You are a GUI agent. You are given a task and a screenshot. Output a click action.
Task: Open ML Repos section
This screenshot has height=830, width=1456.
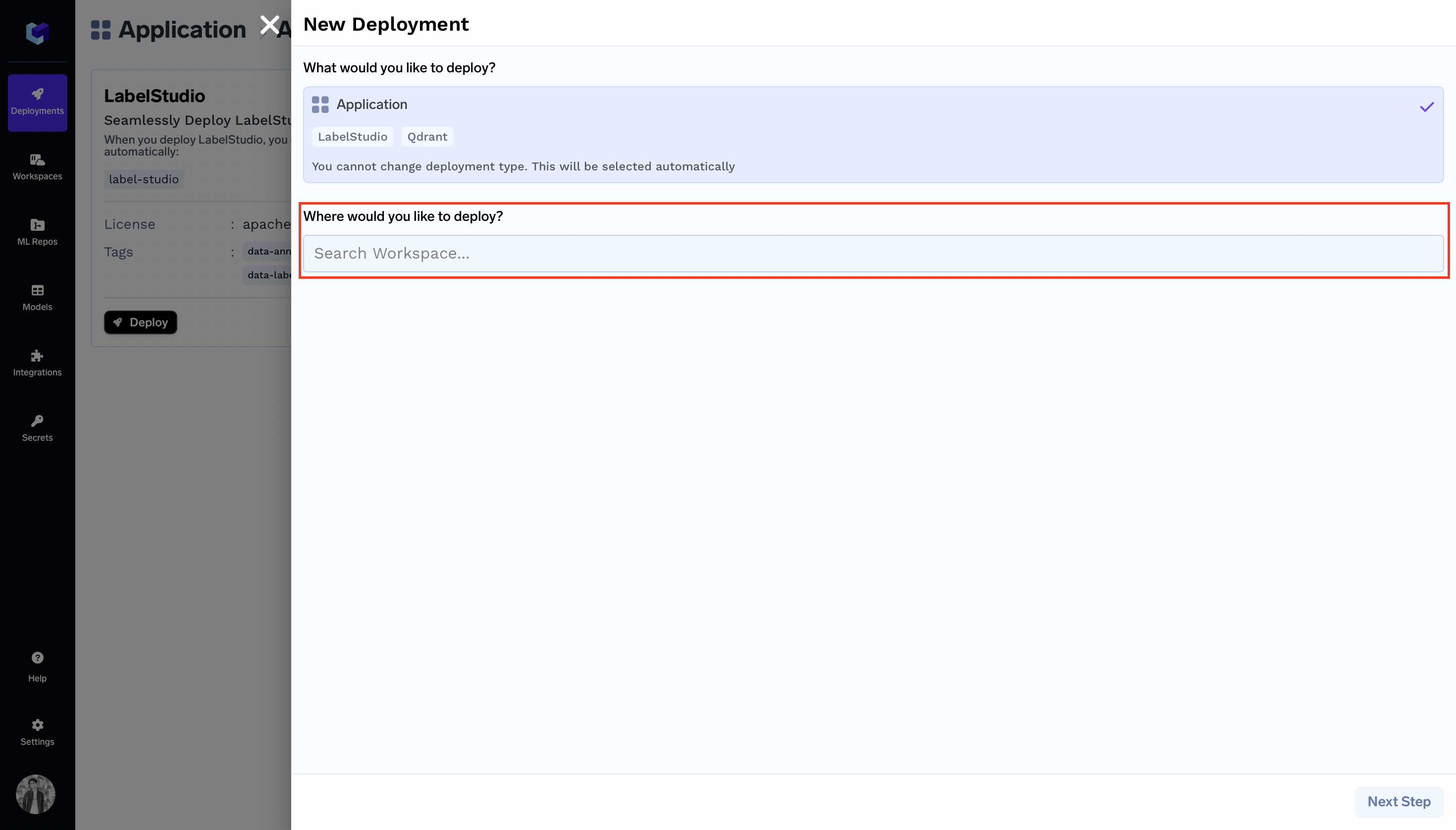point(37,233)
